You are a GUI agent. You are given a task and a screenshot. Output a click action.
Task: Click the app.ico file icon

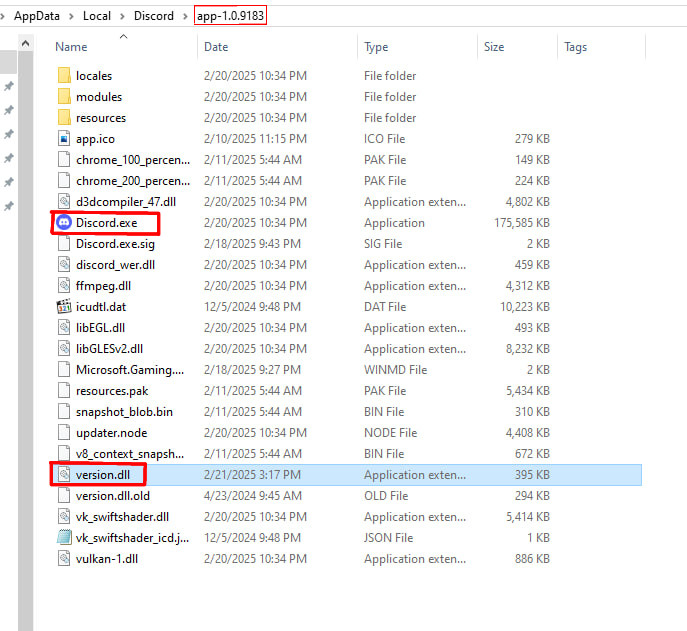(64, 138)
